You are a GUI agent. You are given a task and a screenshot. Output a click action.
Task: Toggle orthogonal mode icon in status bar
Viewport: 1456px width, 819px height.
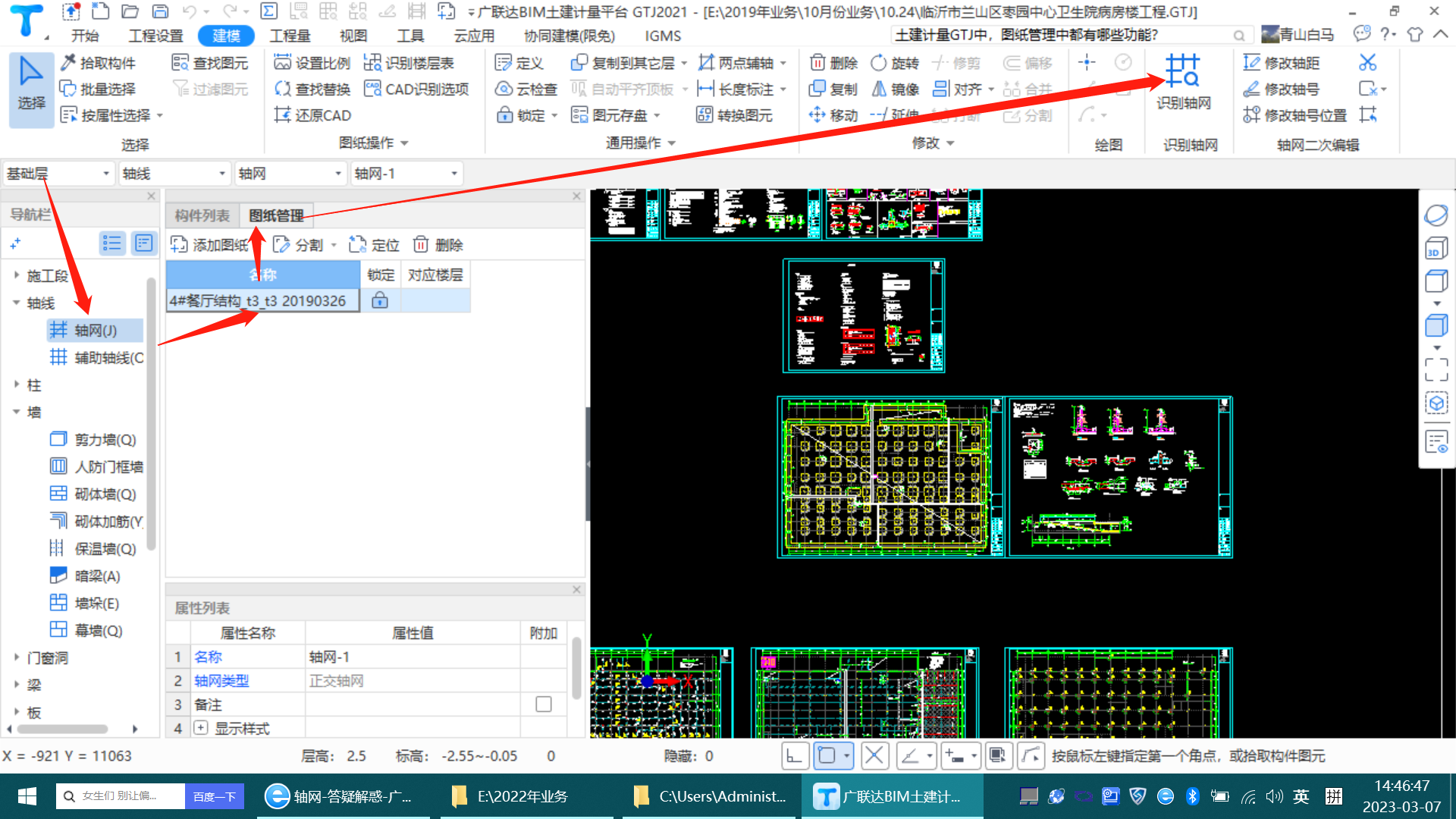[x=795, y=755]
